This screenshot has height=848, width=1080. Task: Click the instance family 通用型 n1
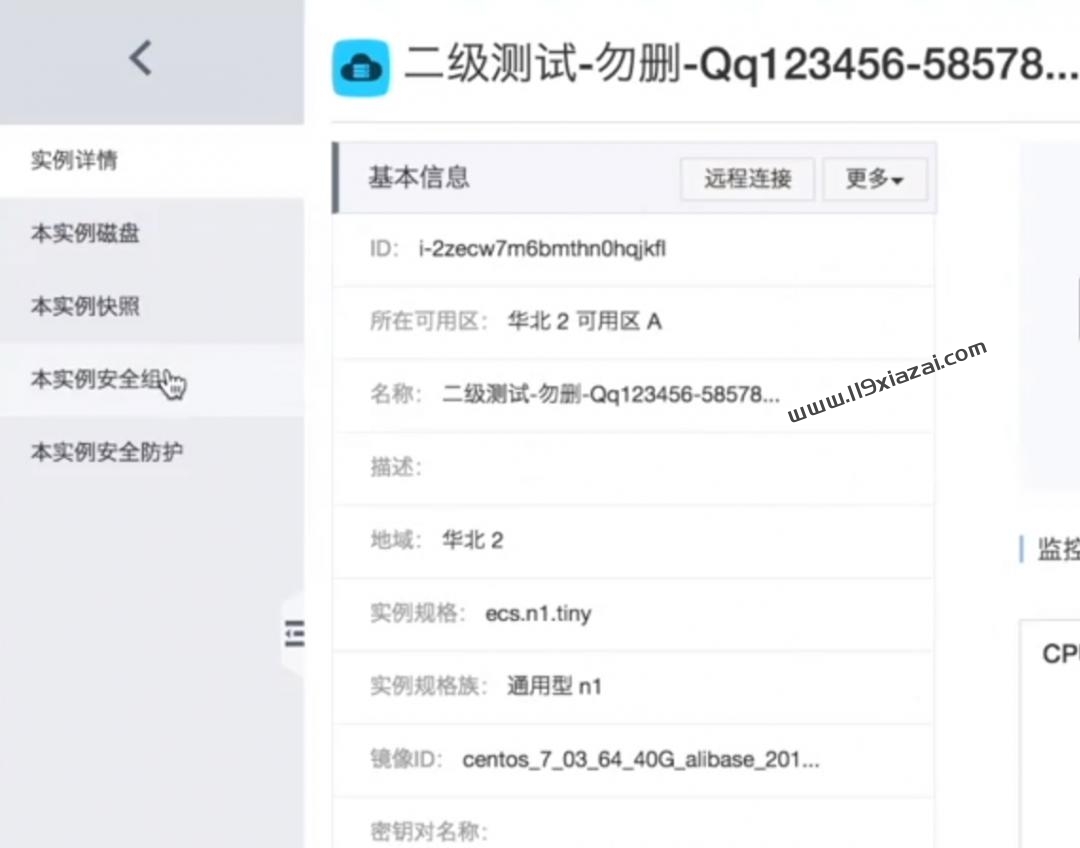pos(554,686)
